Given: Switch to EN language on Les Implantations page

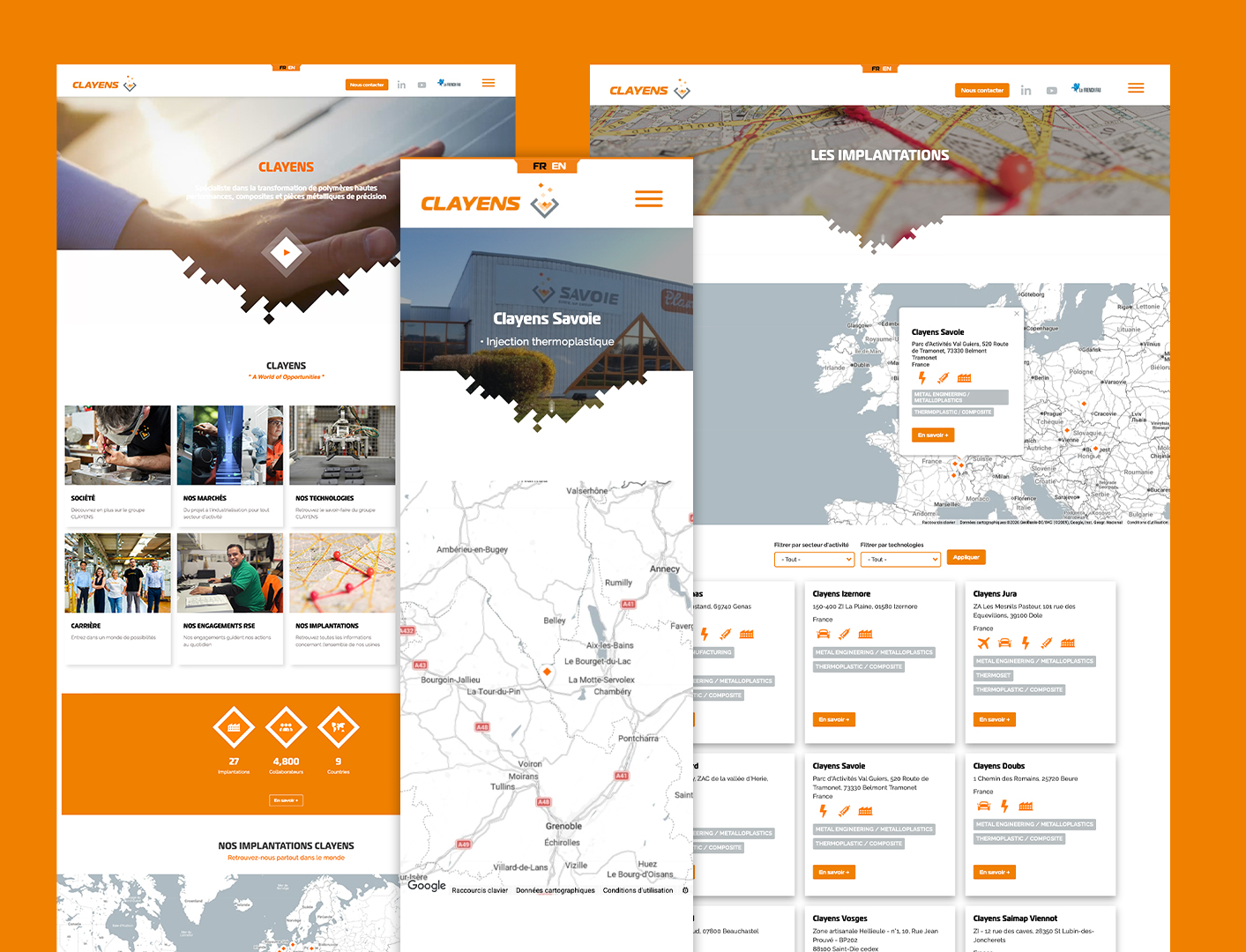Looking at the screenshot, I should click(x=887, y=68).
